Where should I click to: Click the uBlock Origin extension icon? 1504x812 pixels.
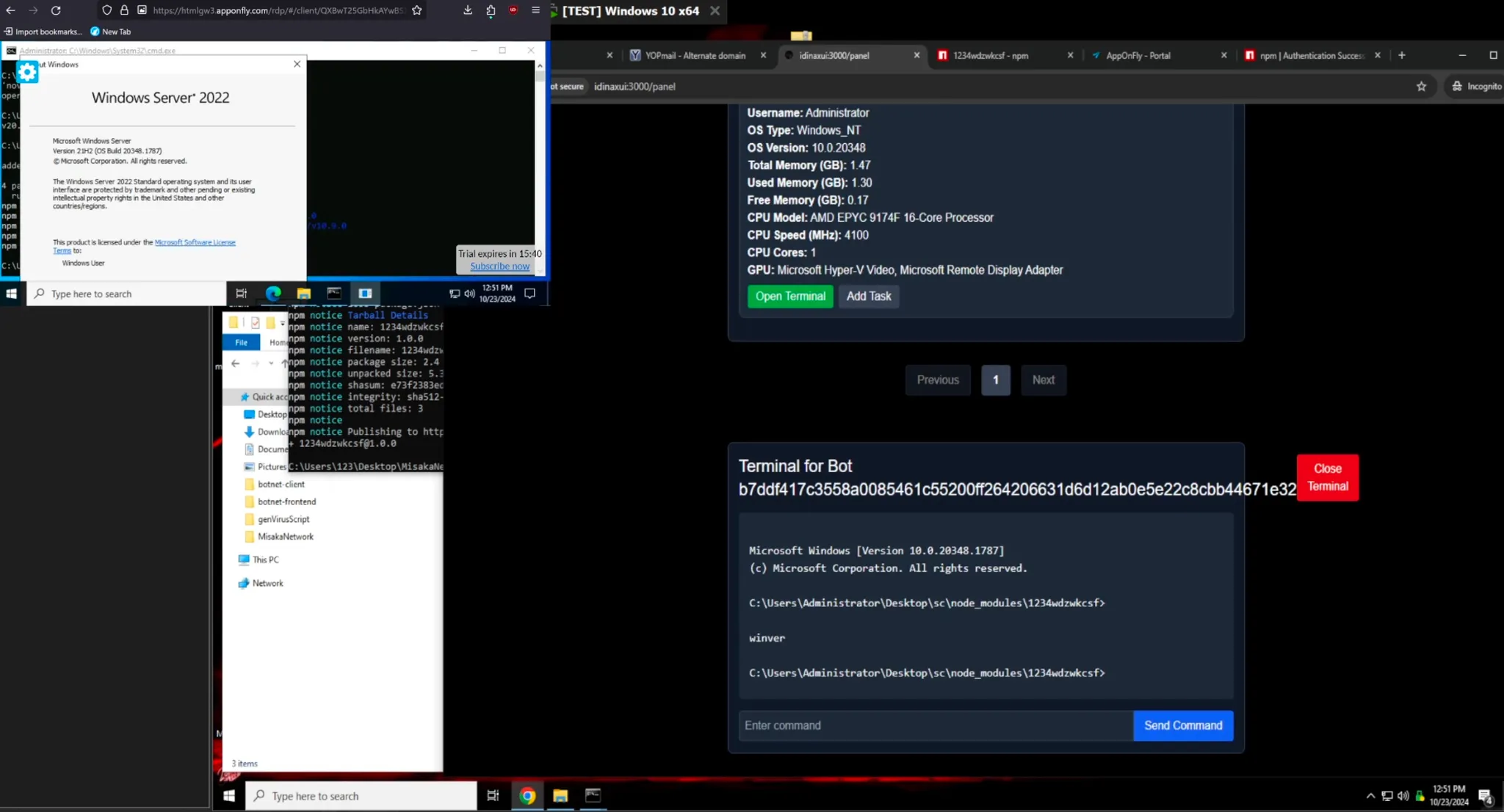(513, 10)
